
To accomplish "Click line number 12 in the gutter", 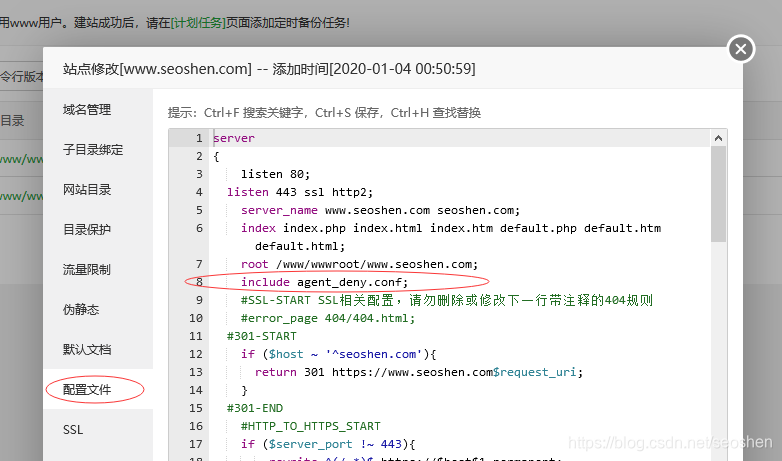I will tap(196, 354).
